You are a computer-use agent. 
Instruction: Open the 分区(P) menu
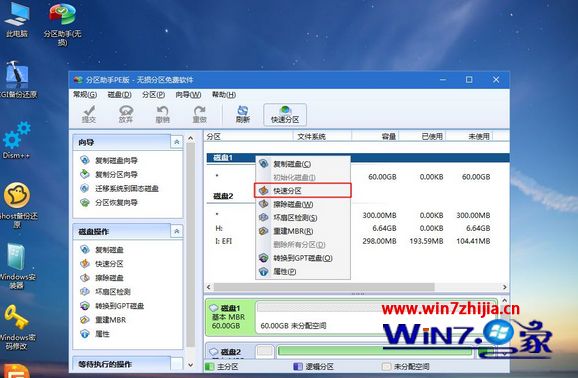click(153, 95)
